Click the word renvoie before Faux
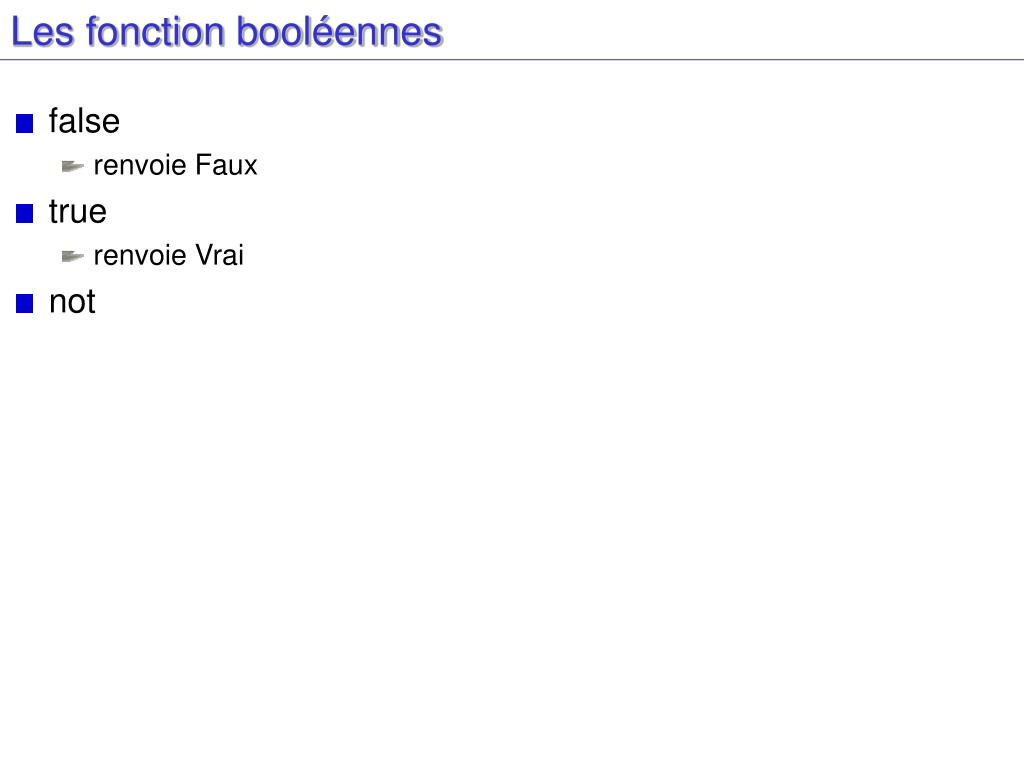This screenshot has height=768, width=1024. (x=140, y=166)
